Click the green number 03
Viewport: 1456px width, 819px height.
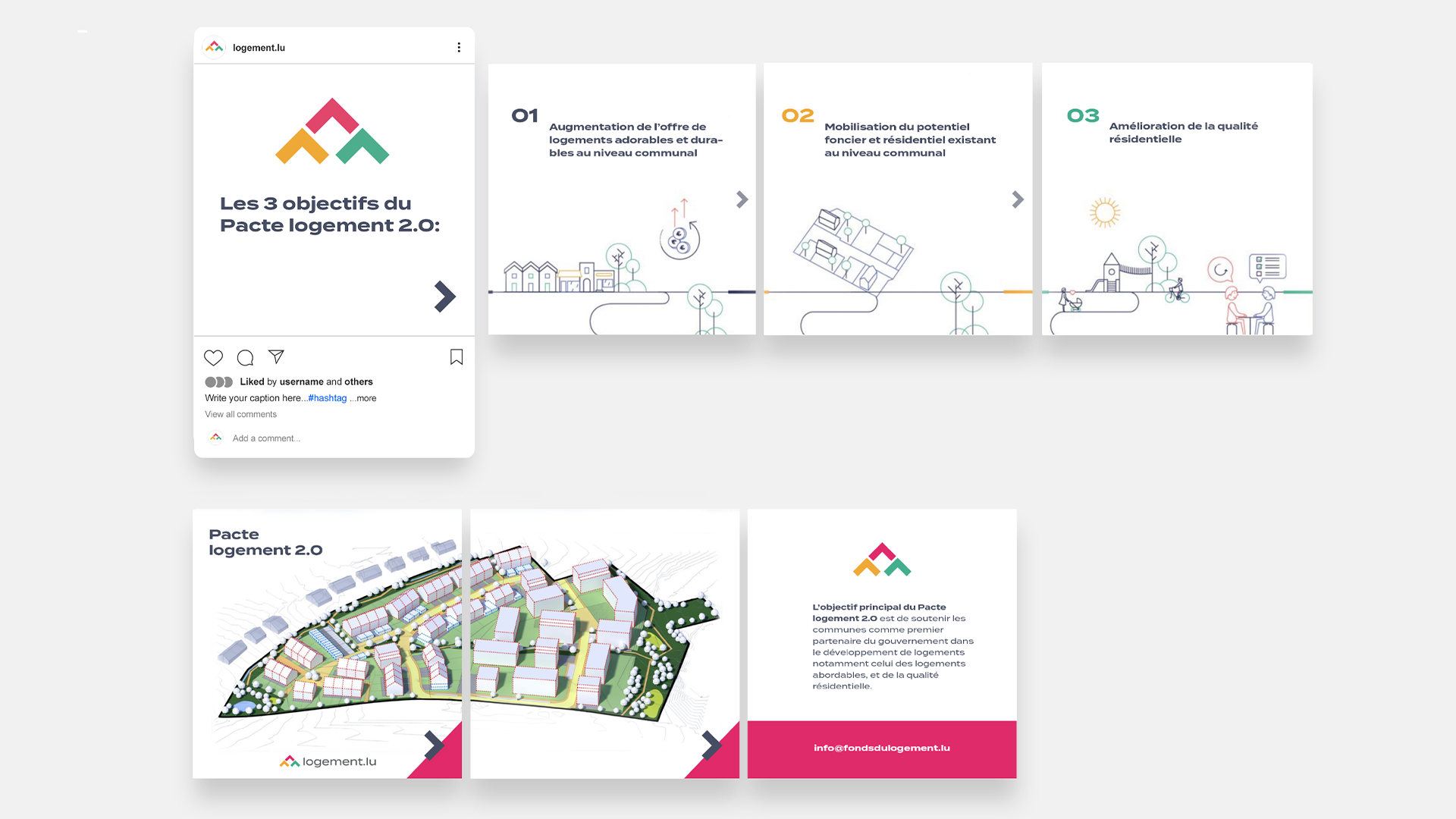click(x=1083, y=115)
